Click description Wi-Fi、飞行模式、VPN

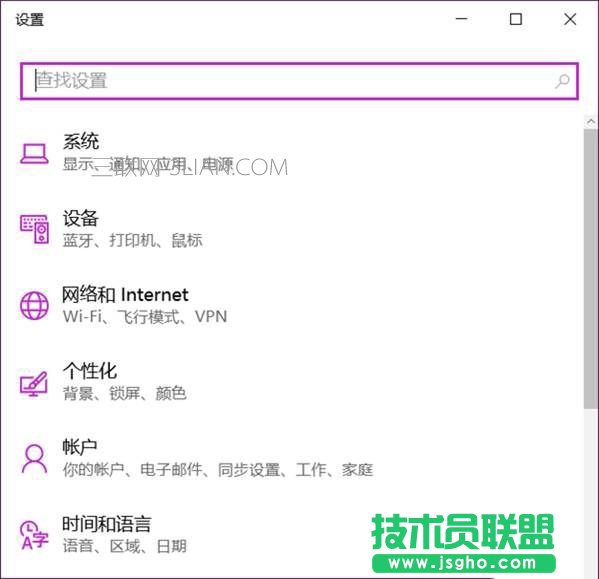(x=145, y=317)
